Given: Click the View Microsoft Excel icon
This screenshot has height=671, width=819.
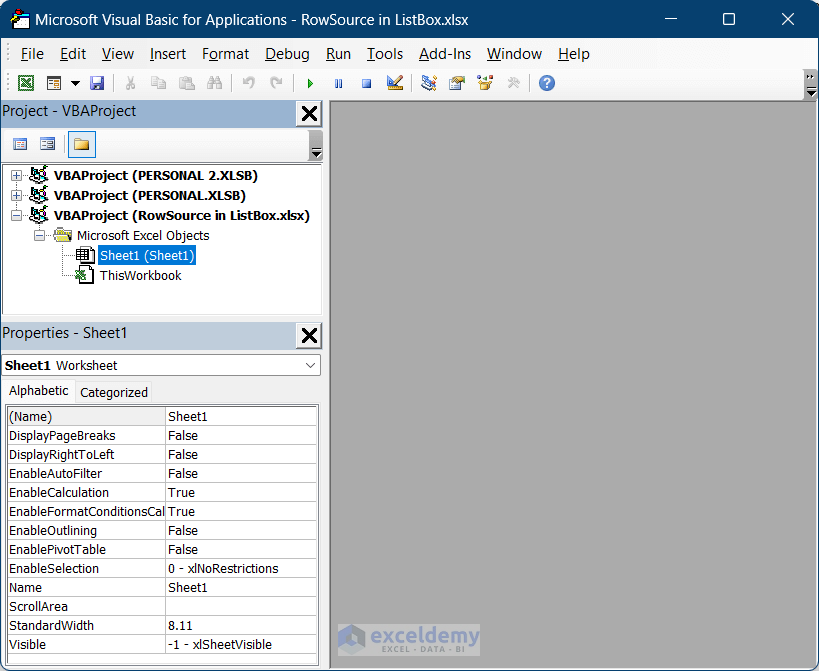Looking at the screenshot, I should point(26,83).
